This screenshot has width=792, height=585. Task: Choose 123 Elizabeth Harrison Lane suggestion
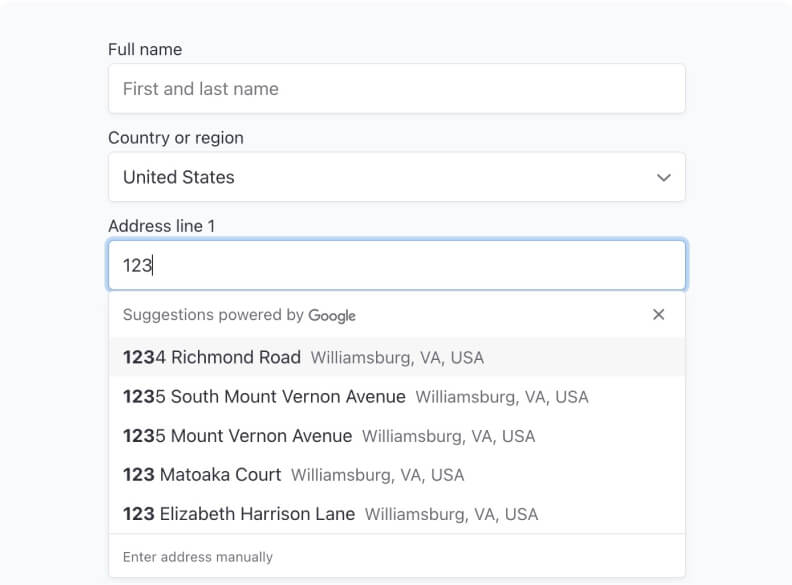click(x=239, y=514)
